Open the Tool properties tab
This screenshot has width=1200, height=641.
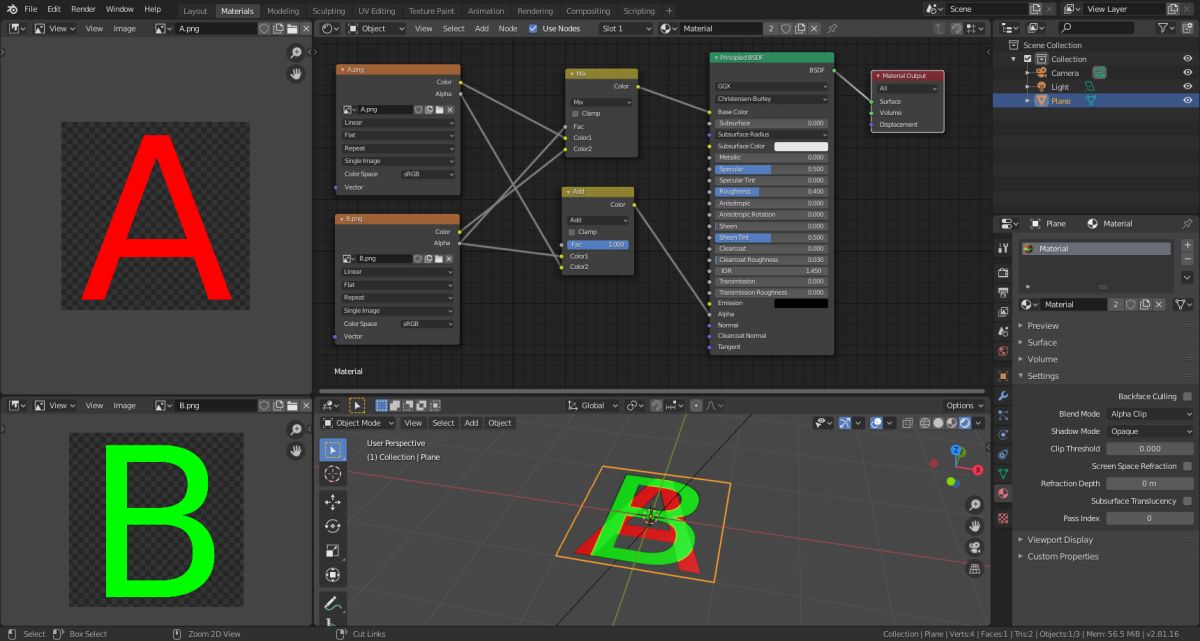pos(1003,248)
